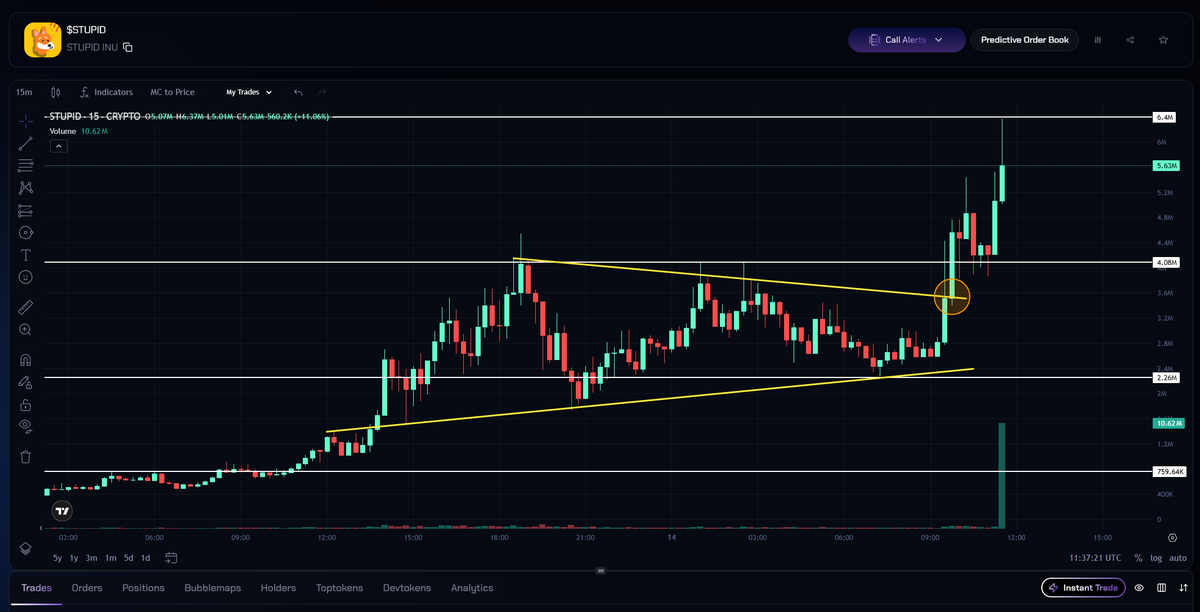Set chart range to 1d
This screenshot has width=1200, height=612.
tap(146, 558)
